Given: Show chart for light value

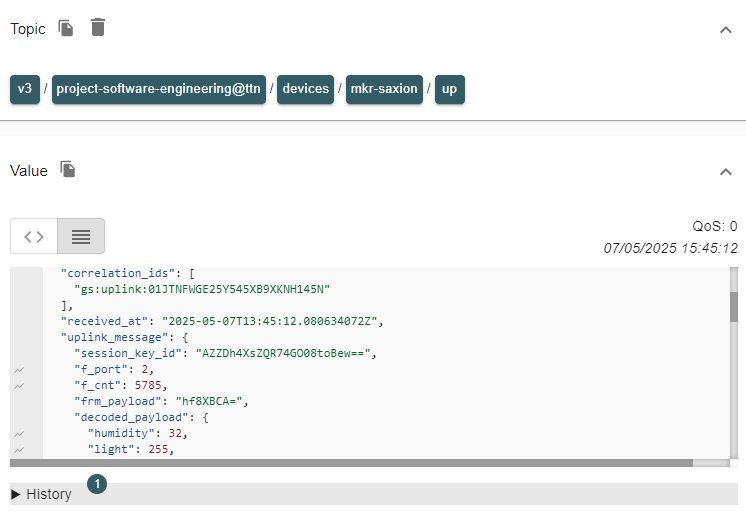Looking at the screenshot, I should (19, 450).
